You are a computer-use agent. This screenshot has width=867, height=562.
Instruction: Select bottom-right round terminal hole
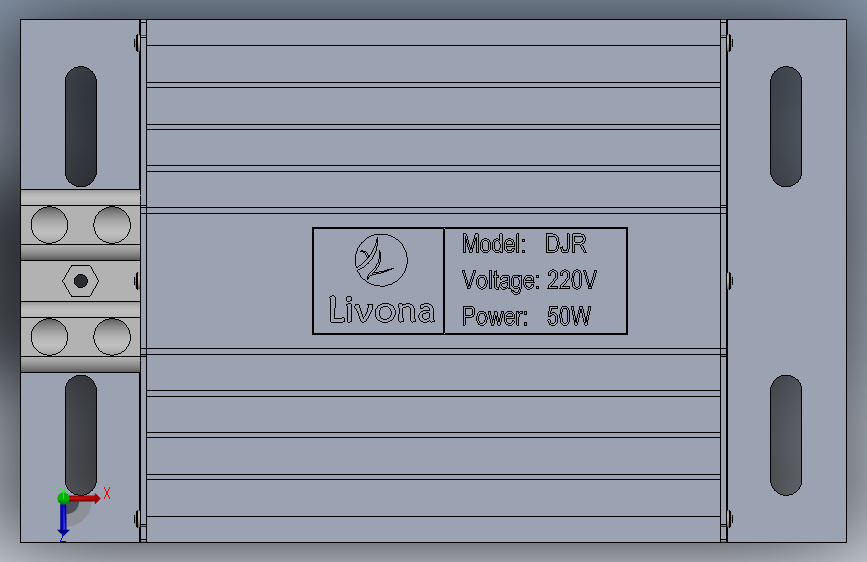pyautogui.click(x=112, y=337)
